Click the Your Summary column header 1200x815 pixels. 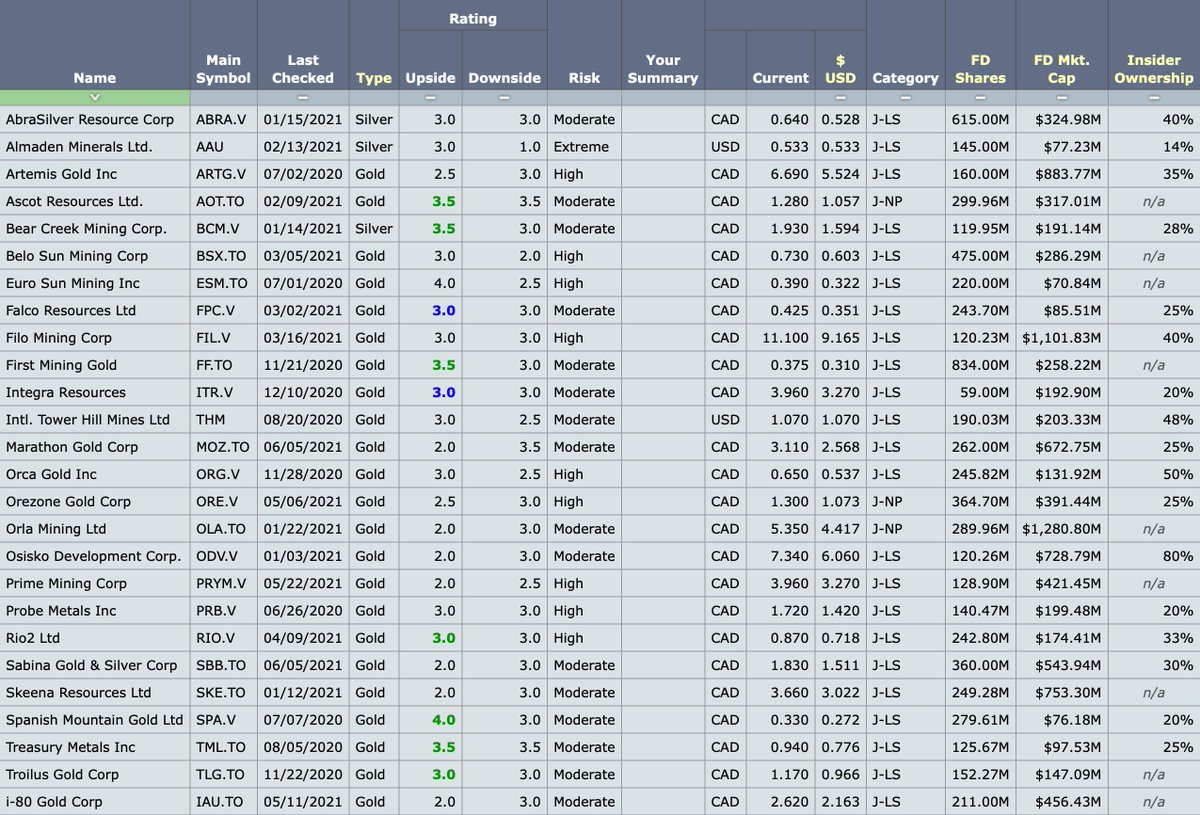coord(662,69)
